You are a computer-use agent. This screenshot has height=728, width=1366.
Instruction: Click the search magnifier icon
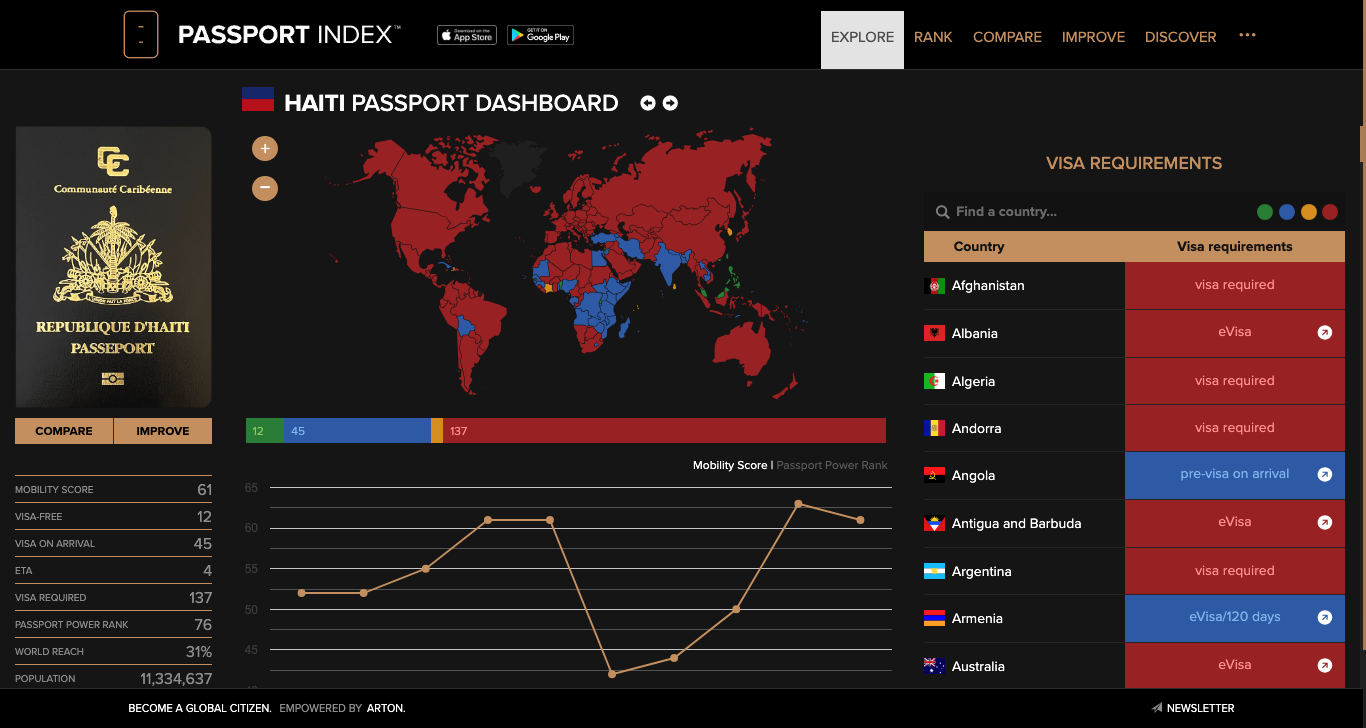[942, 212]
